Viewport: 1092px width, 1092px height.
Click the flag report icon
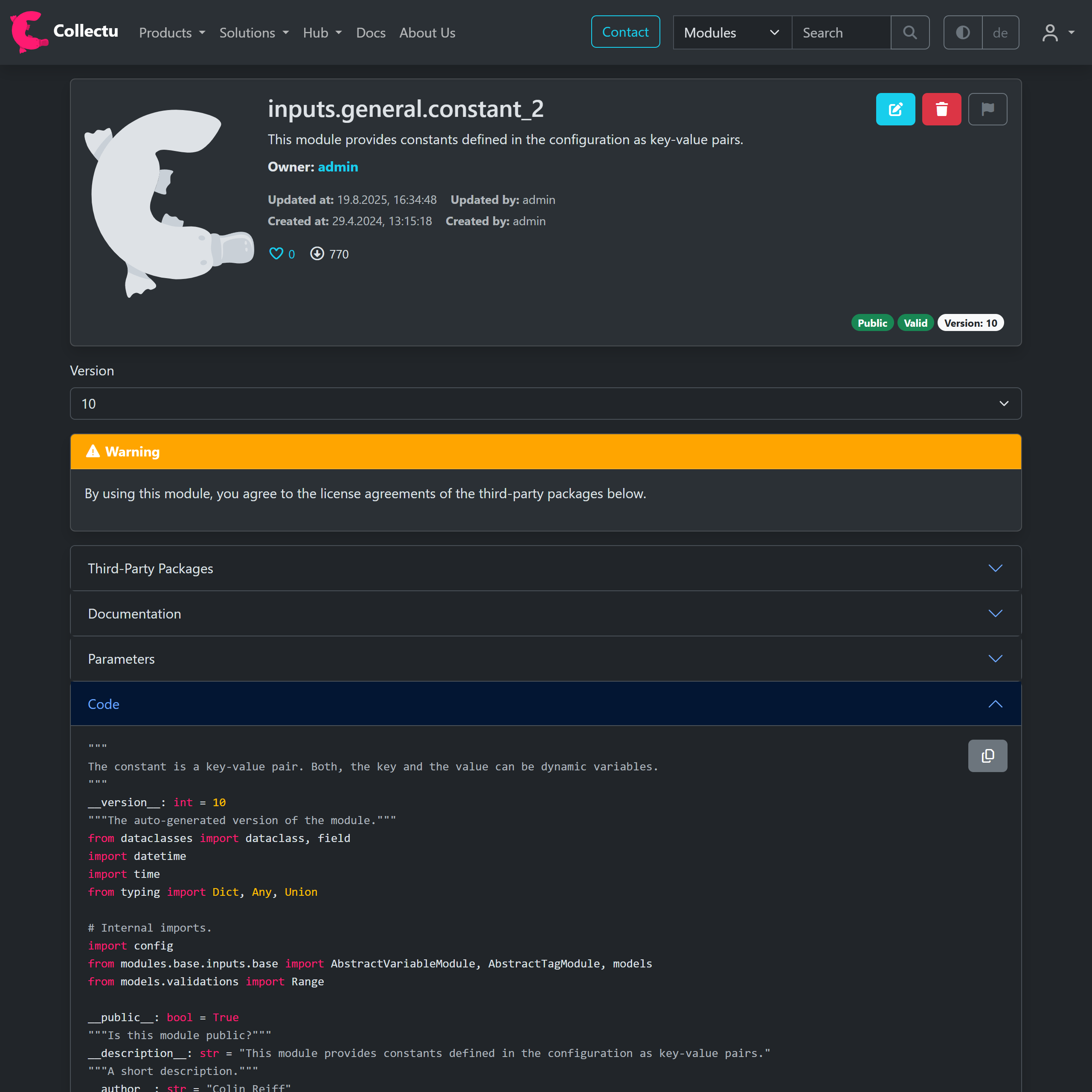(x=987, y=109)
